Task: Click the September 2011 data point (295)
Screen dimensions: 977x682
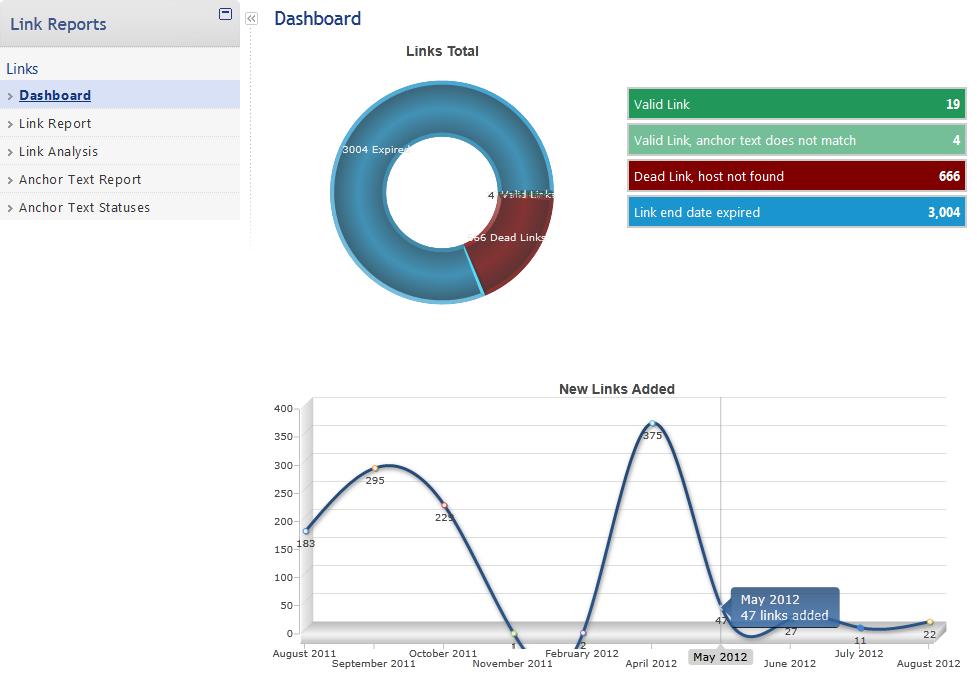Action: [375, 468]
